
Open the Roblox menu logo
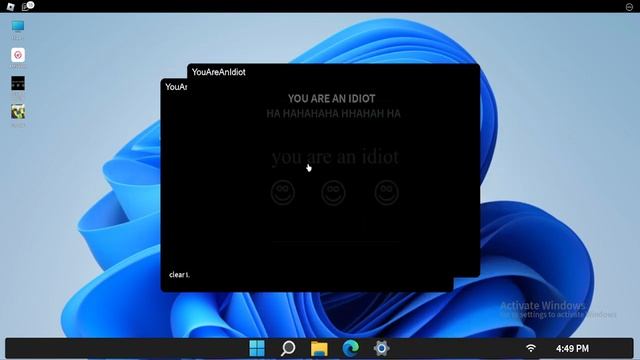pyautogui.click(x=11, y=6)
